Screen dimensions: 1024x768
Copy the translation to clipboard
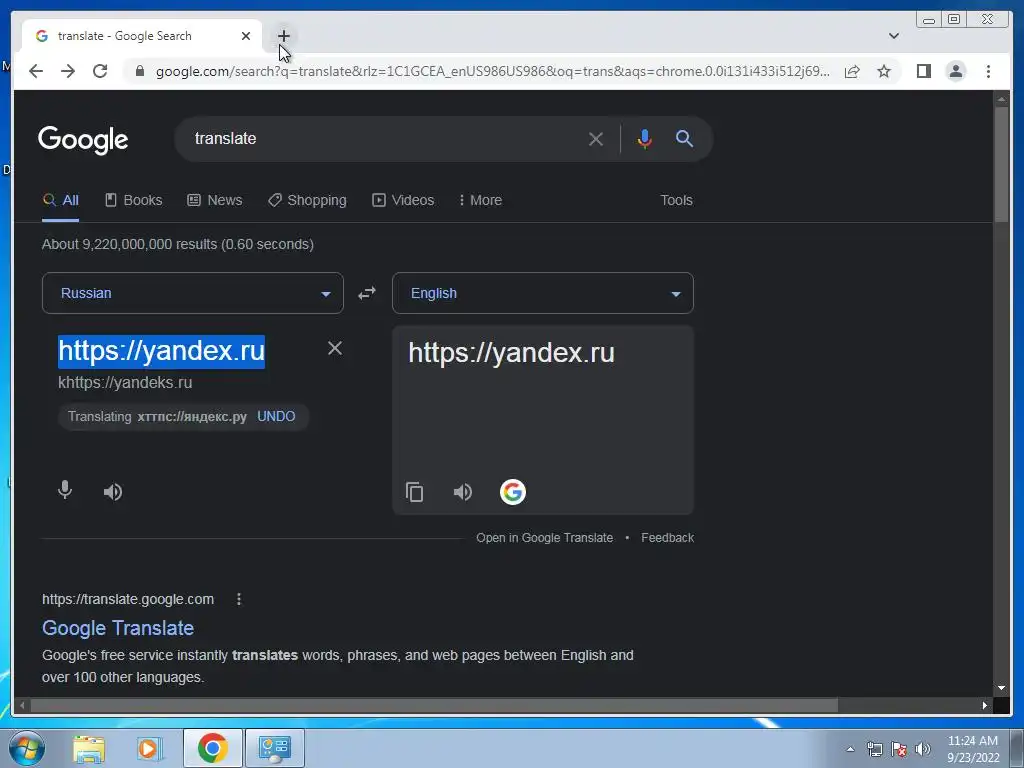pyautogui.click(x=415, y=492)
